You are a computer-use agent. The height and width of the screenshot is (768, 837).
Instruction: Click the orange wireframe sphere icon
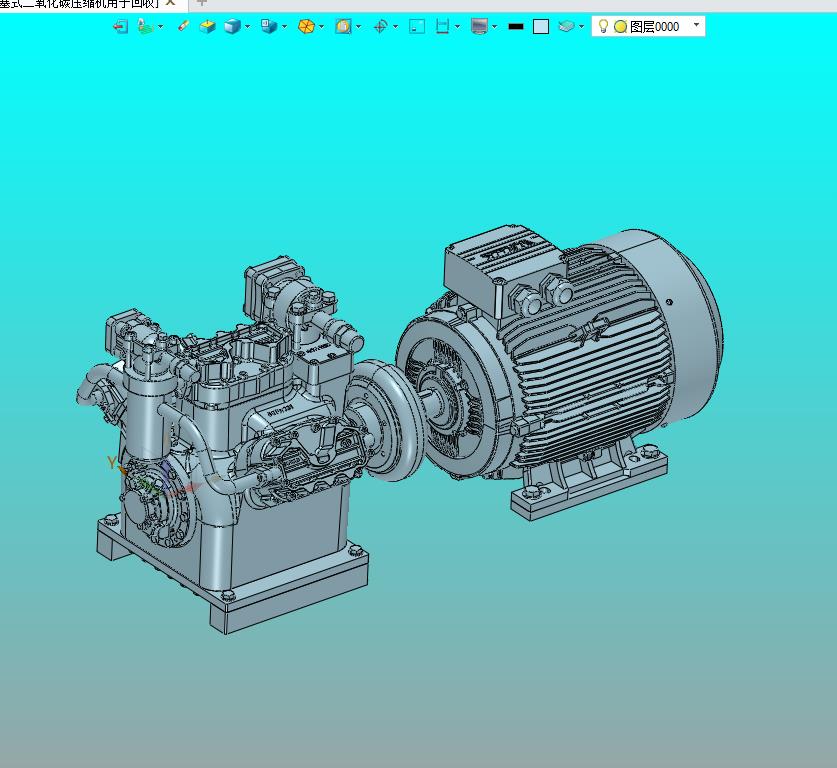coord(306,27)
